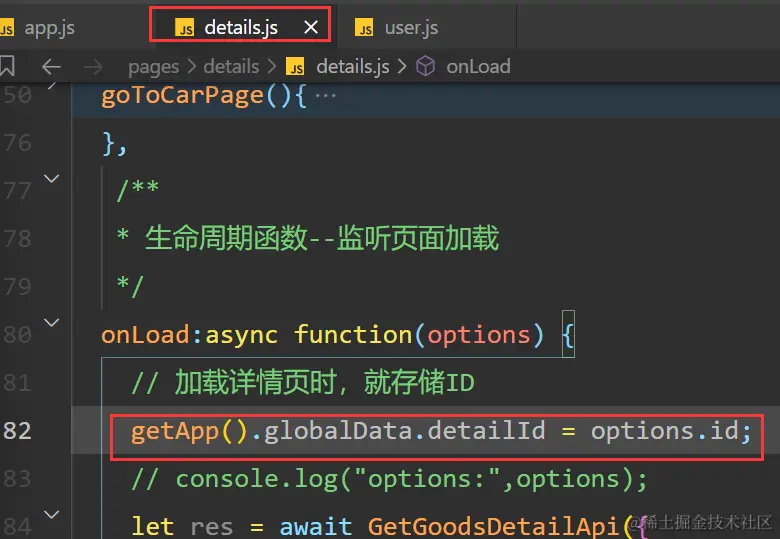Click the 'res' variable on line 84
Image resolution: width=780 pixels, height=539 pixels.
[212, 528]
